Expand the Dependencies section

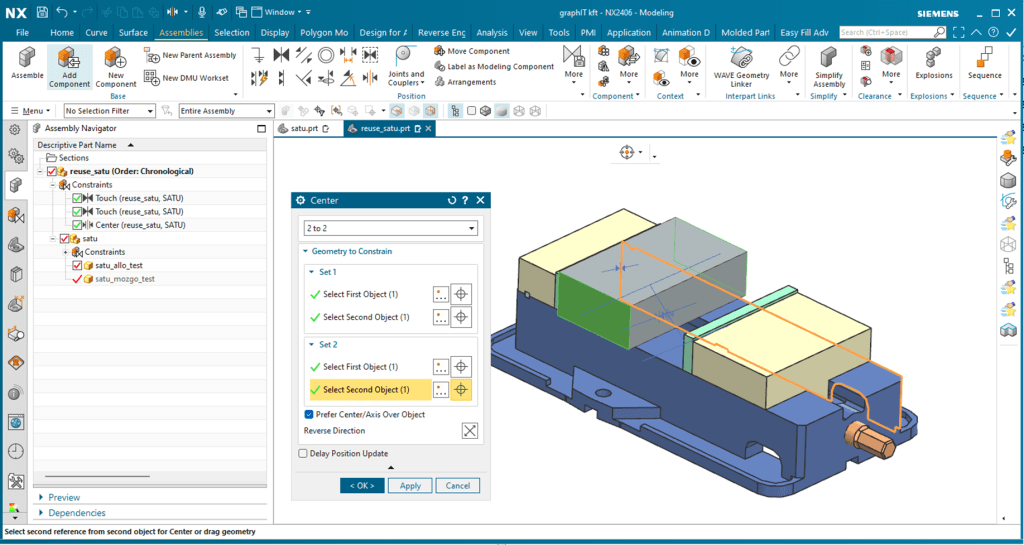pyautogui.click(x=76, y=513)
